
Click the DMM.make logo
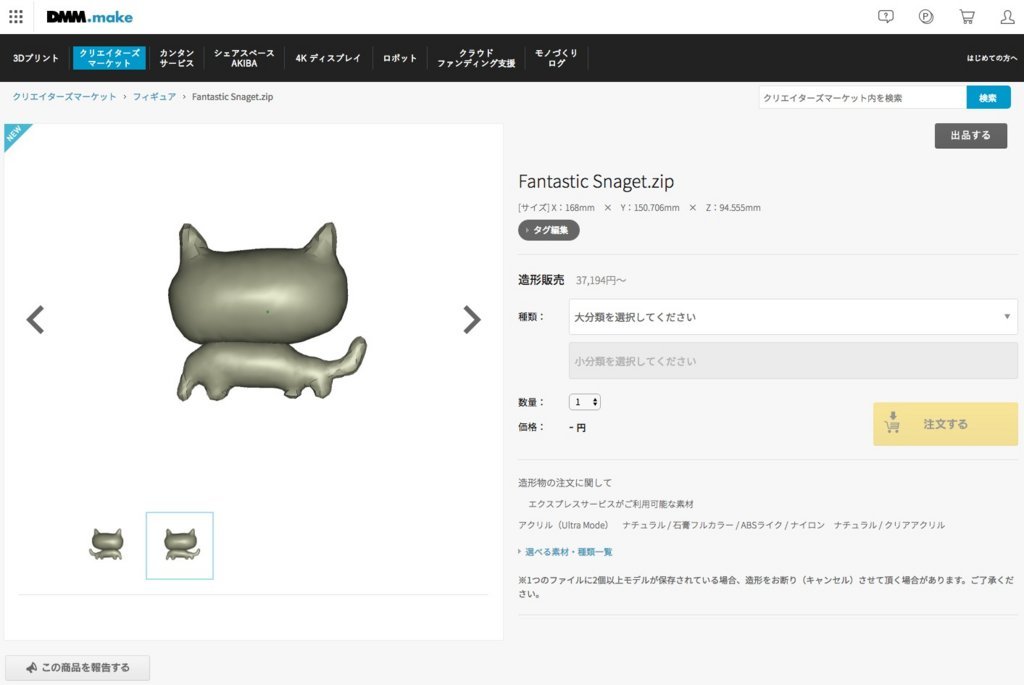click(x=89, y=17)
